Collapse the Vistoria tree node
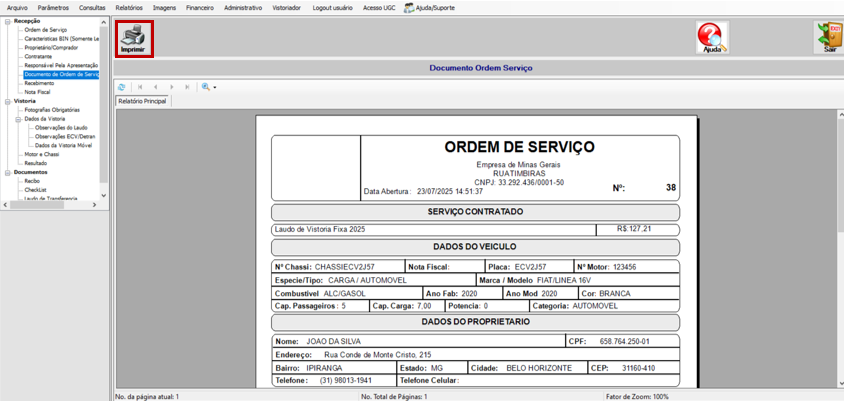 (x=8, y=101)
